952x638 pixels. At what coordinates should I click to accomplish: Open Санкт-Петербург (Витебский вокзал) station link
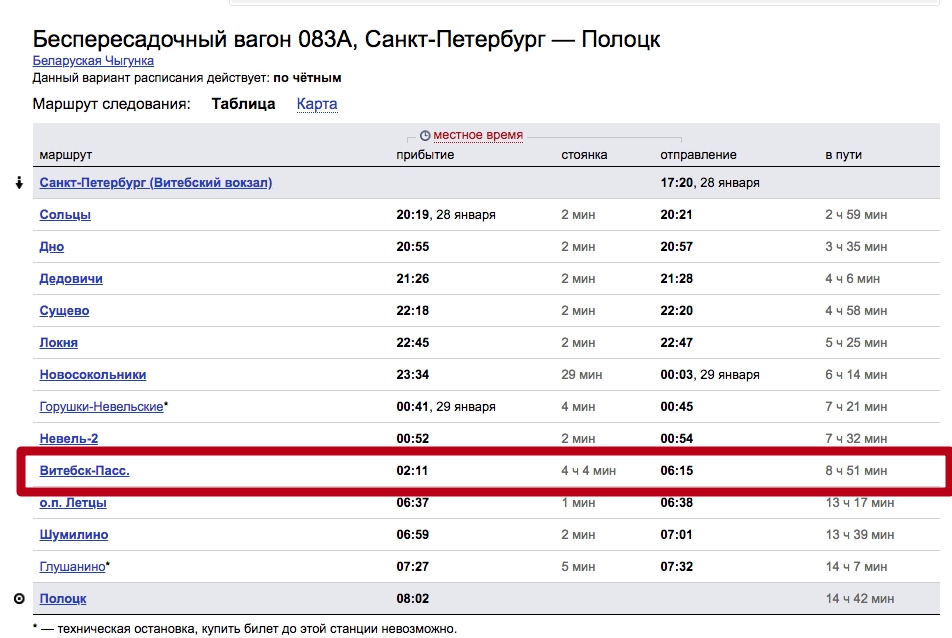tap(155, 183)
